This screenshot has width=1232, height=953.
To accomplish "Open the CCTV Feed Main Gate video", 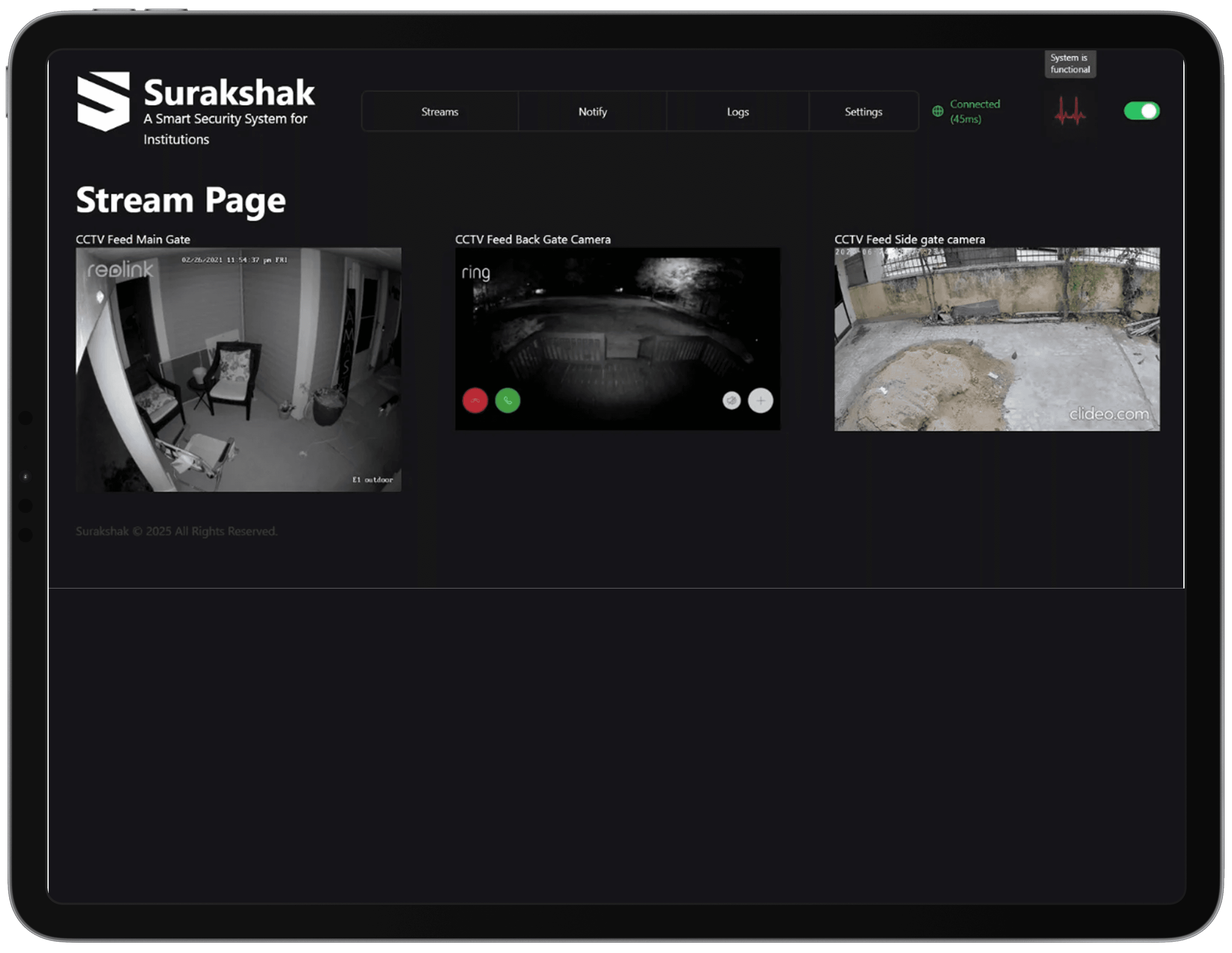I will 238,370.
